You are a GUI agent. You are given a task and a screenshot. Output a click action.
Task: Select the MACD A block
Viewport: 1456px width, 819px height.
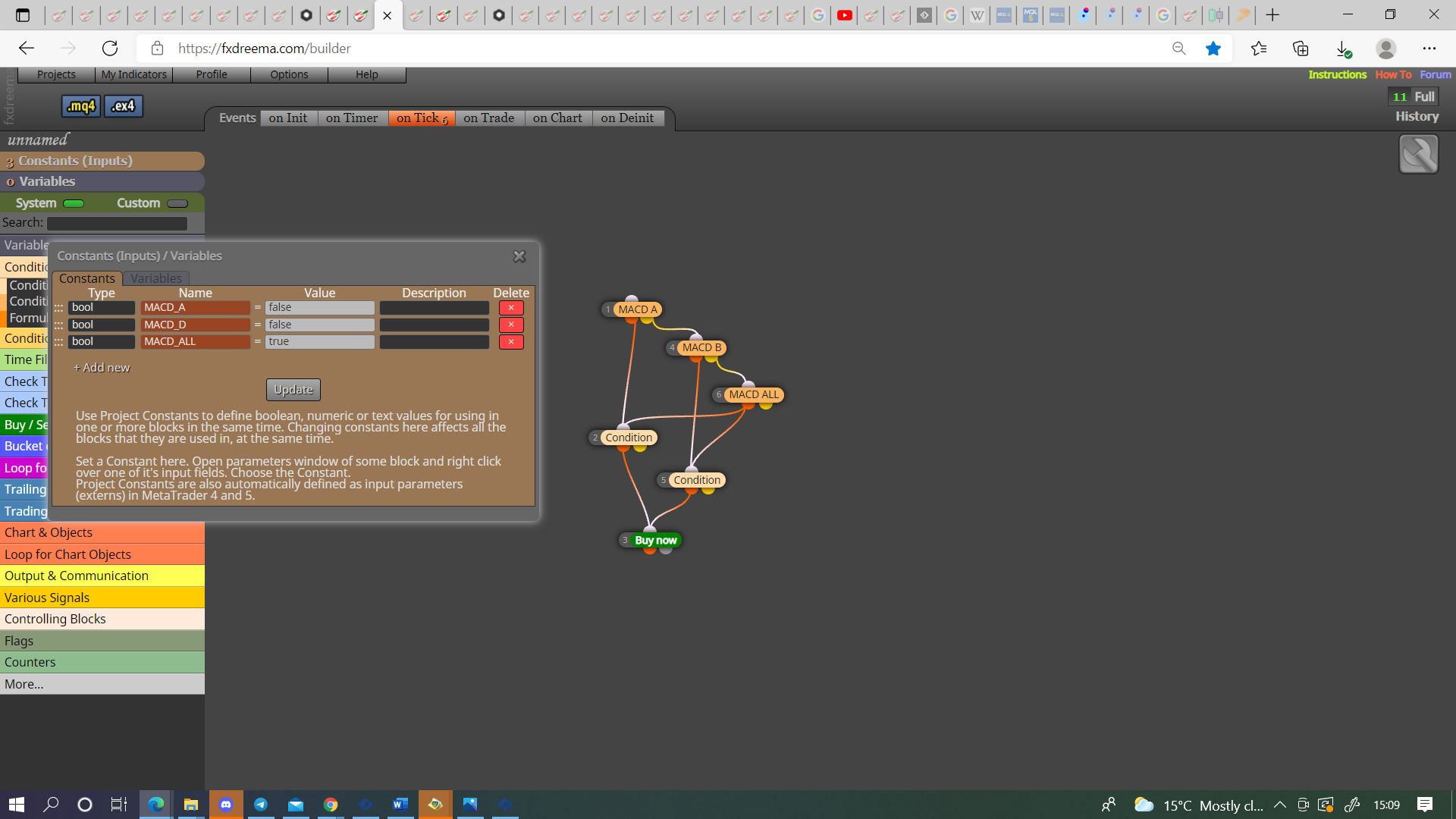click(x=637, y=309)
